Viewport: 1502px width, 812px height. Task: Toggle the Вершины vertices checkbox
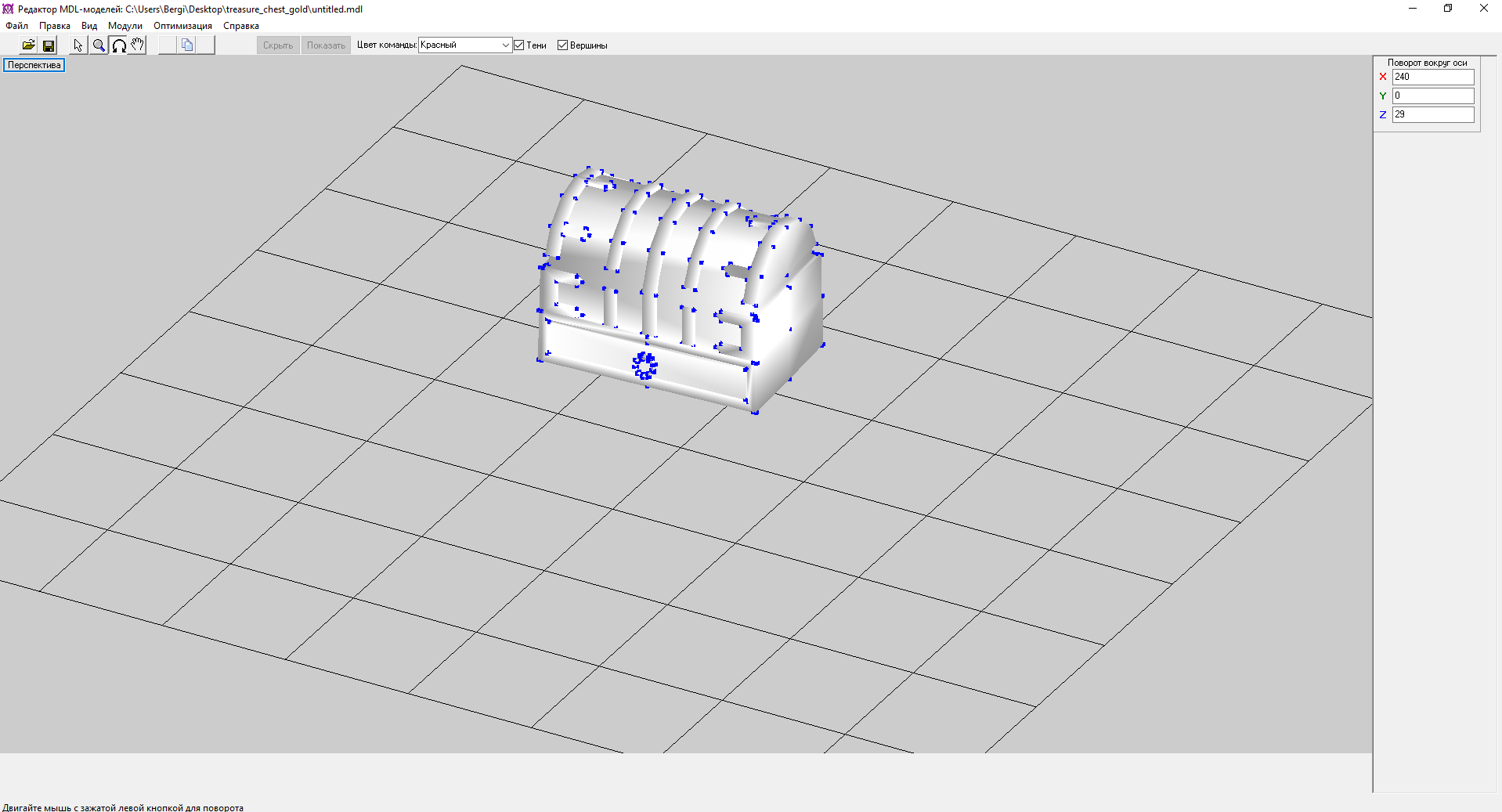(x=562, y=45)
